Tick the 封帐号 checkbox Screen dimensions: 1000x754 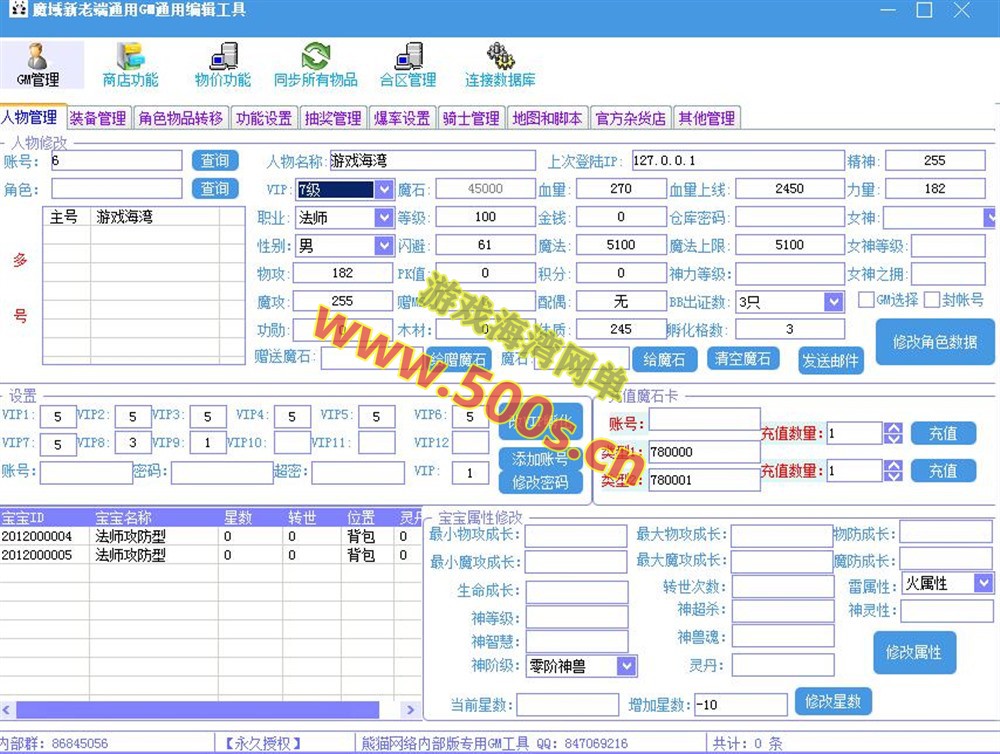click(x=932, y=300)
